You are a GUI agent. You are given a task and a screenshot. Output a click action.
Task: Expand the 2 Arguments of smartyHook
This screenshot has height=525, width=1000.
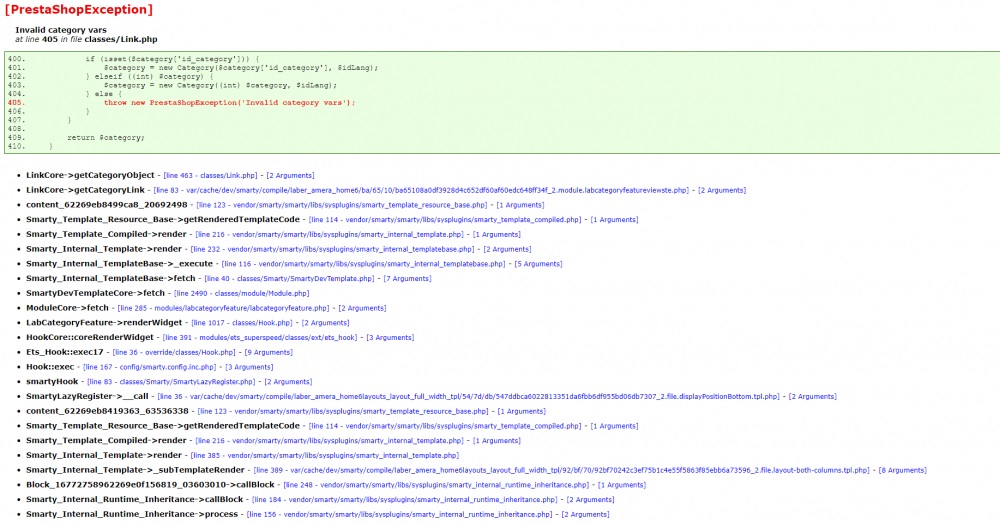(288, 381)
